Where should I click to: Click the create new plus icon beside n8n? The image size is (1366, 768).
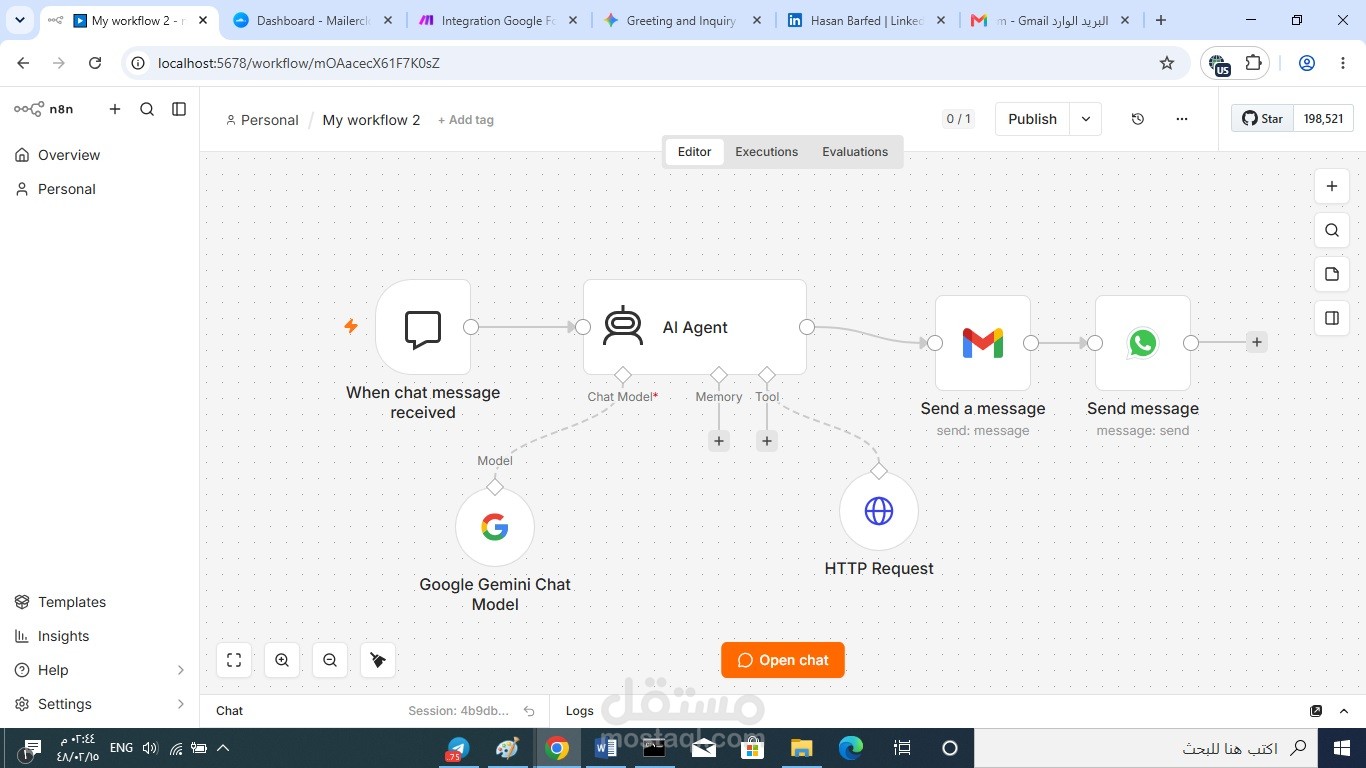click(x=115, y=109)
